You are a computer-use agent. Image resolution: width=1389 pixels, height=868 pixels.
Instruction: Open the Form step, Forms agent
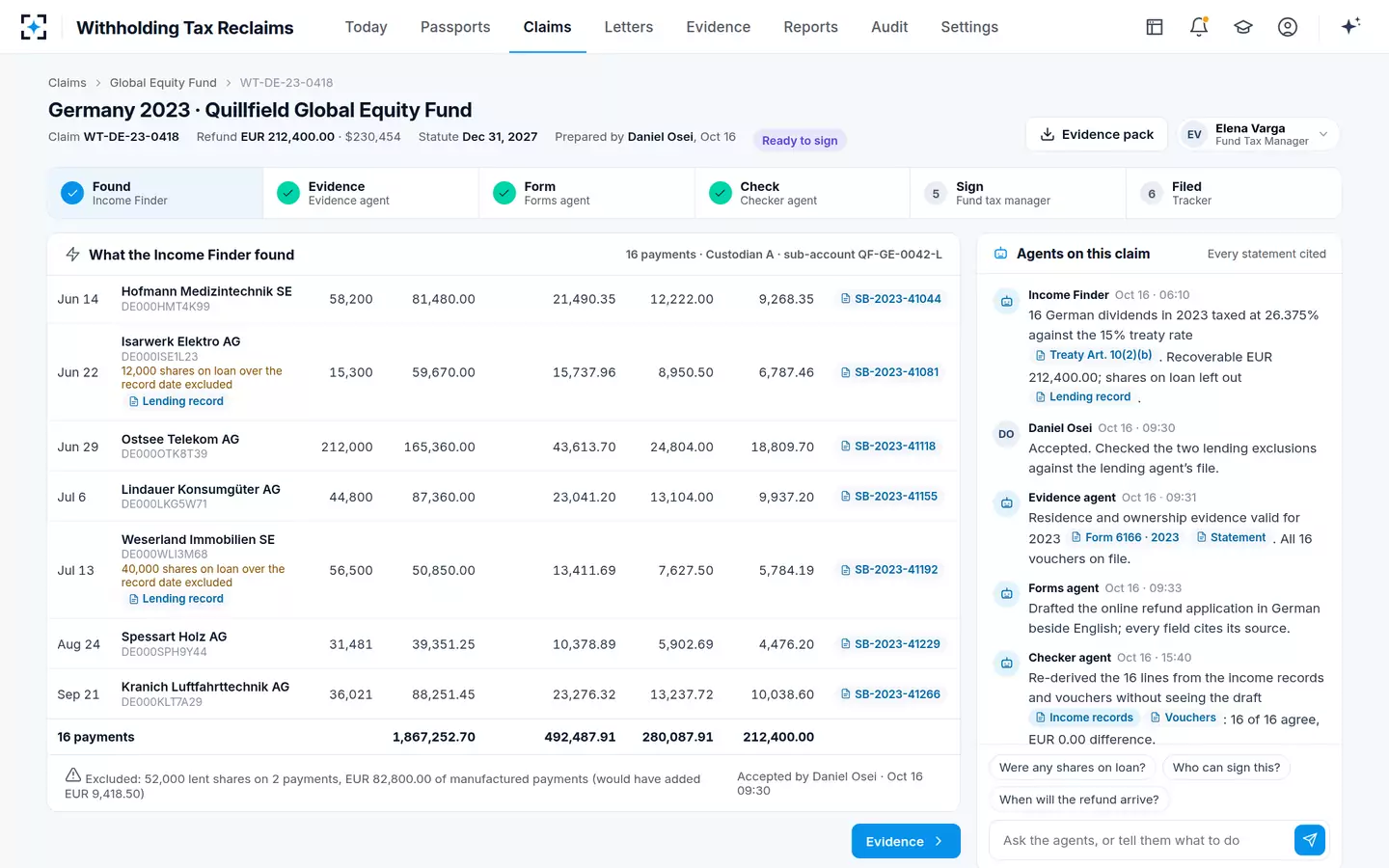586,193
